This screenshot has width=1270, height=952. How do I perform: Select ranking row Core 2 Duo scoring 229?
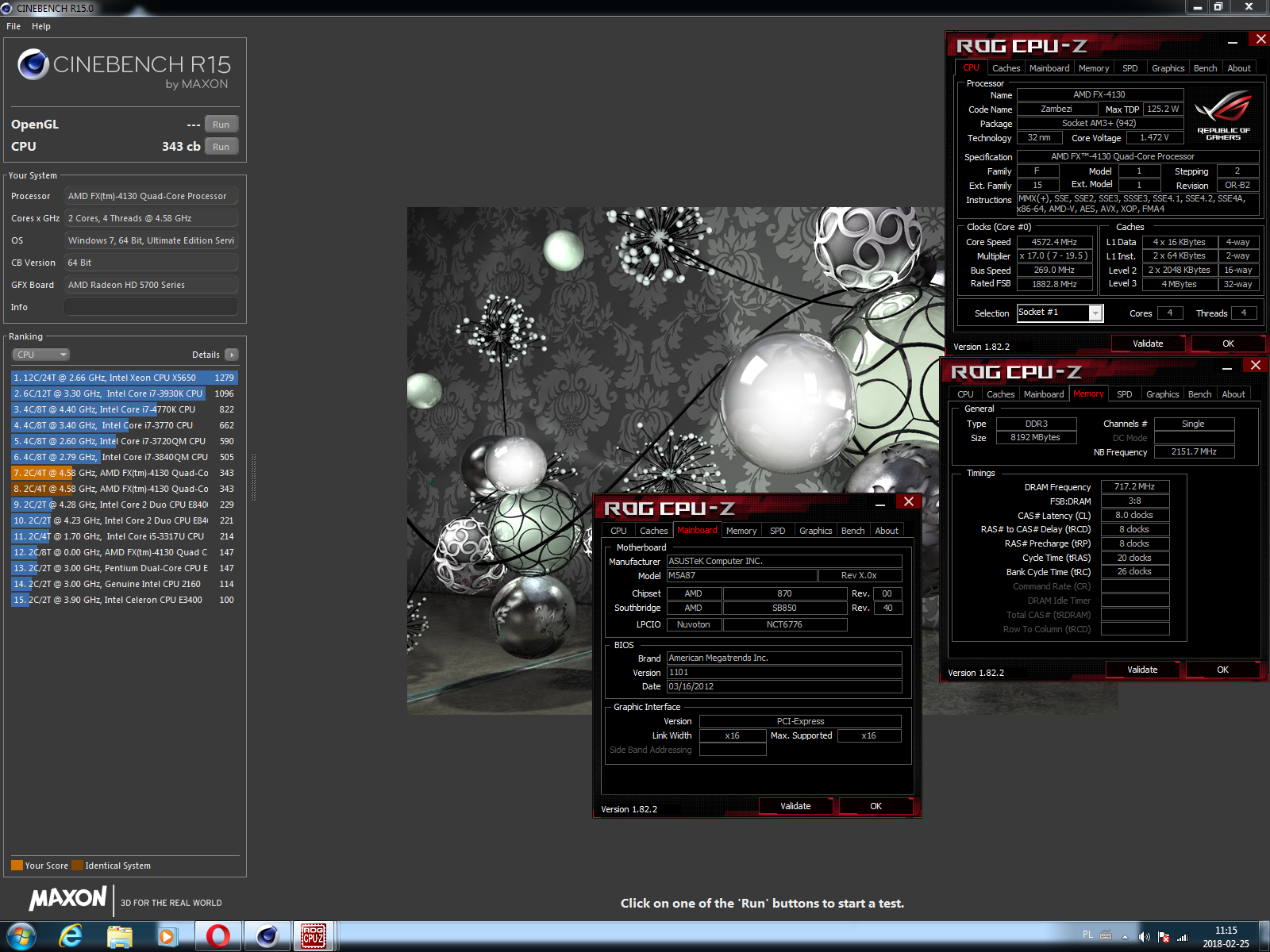point(125,505)
